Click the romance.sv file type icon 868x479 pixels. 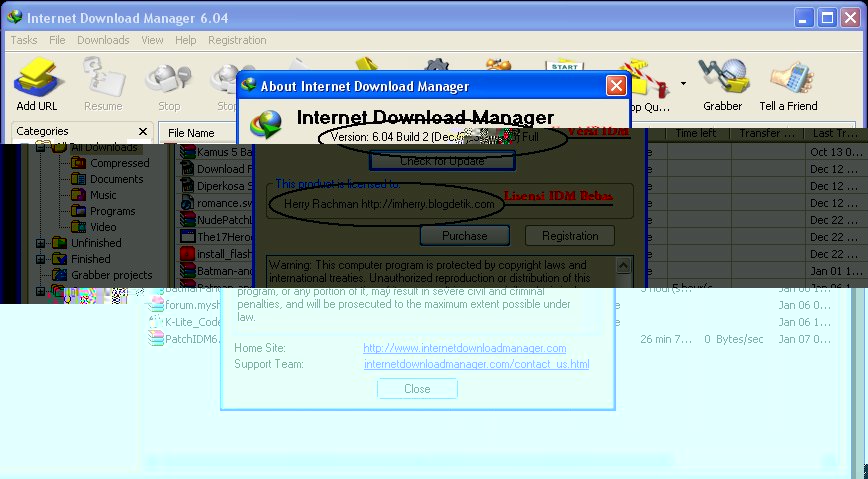[188, 203]
